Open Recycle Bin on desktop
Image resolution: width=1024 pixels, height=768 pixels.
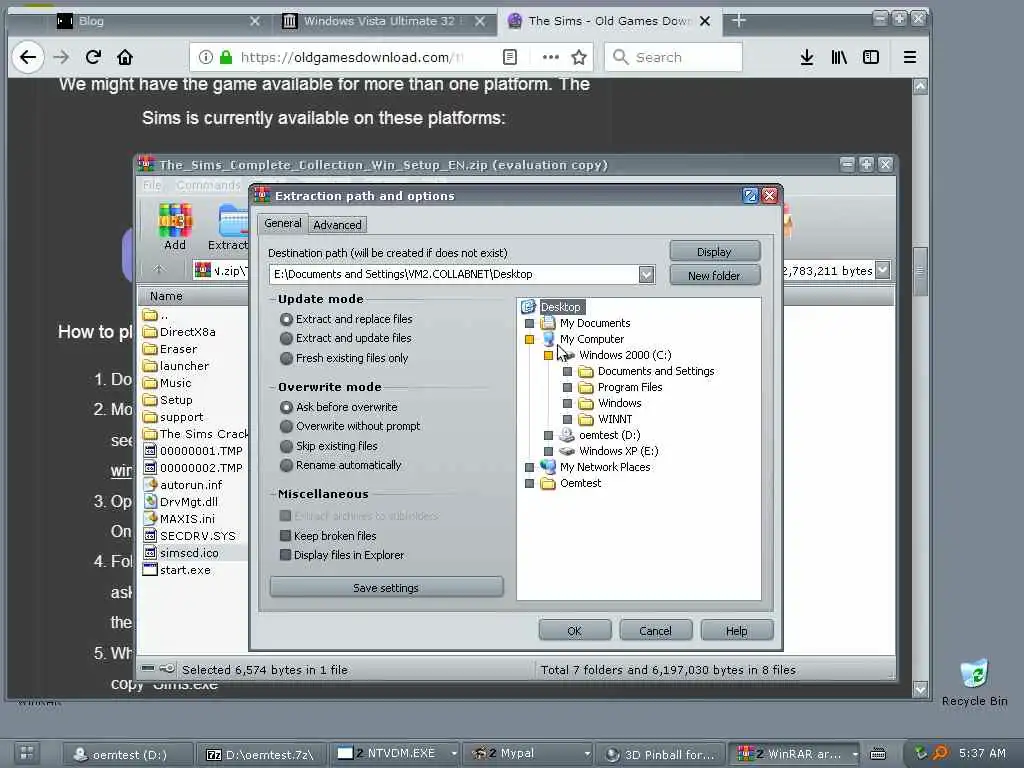click(x=974, y=682)
